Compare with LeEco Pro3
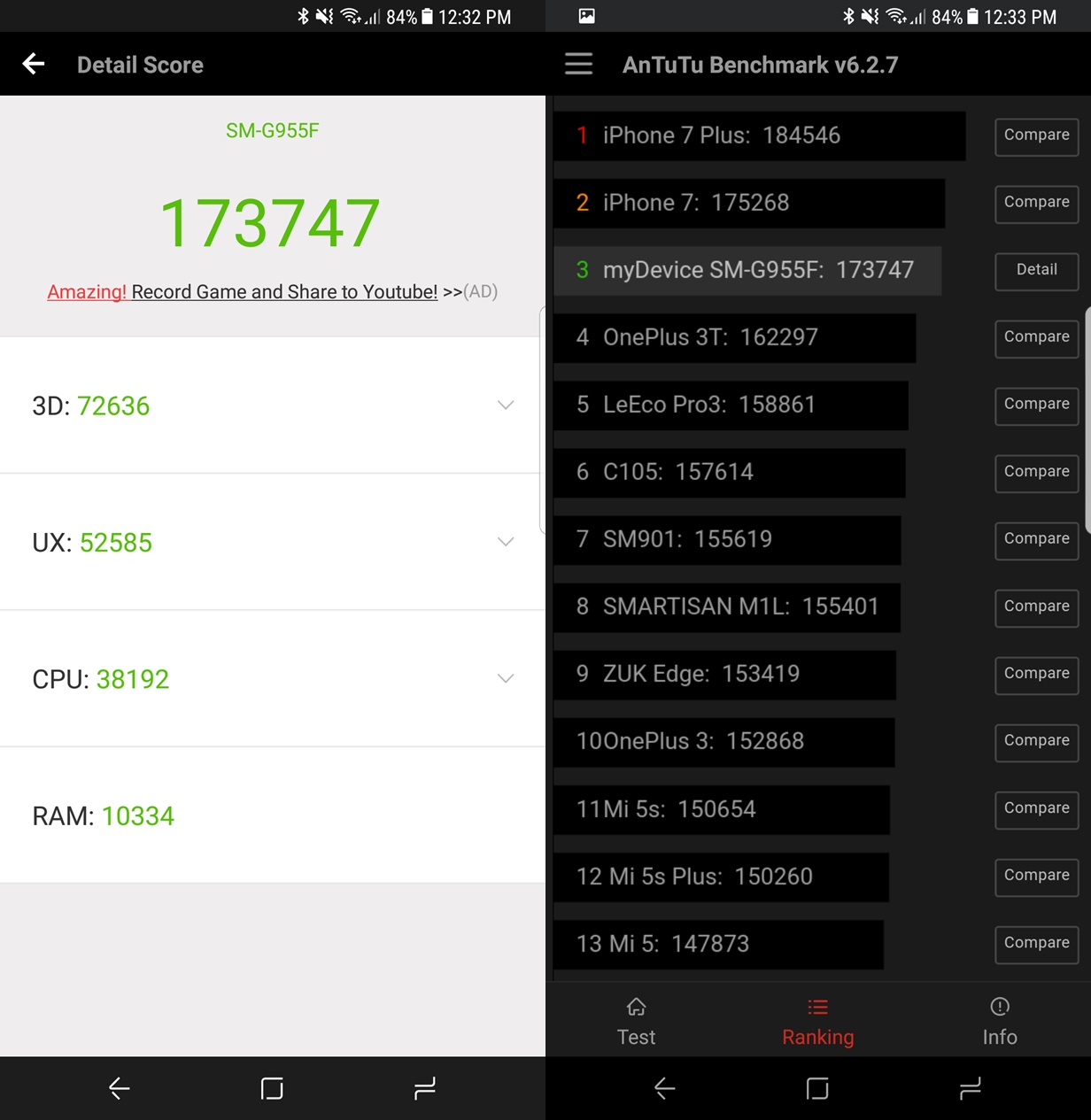 1036,405
